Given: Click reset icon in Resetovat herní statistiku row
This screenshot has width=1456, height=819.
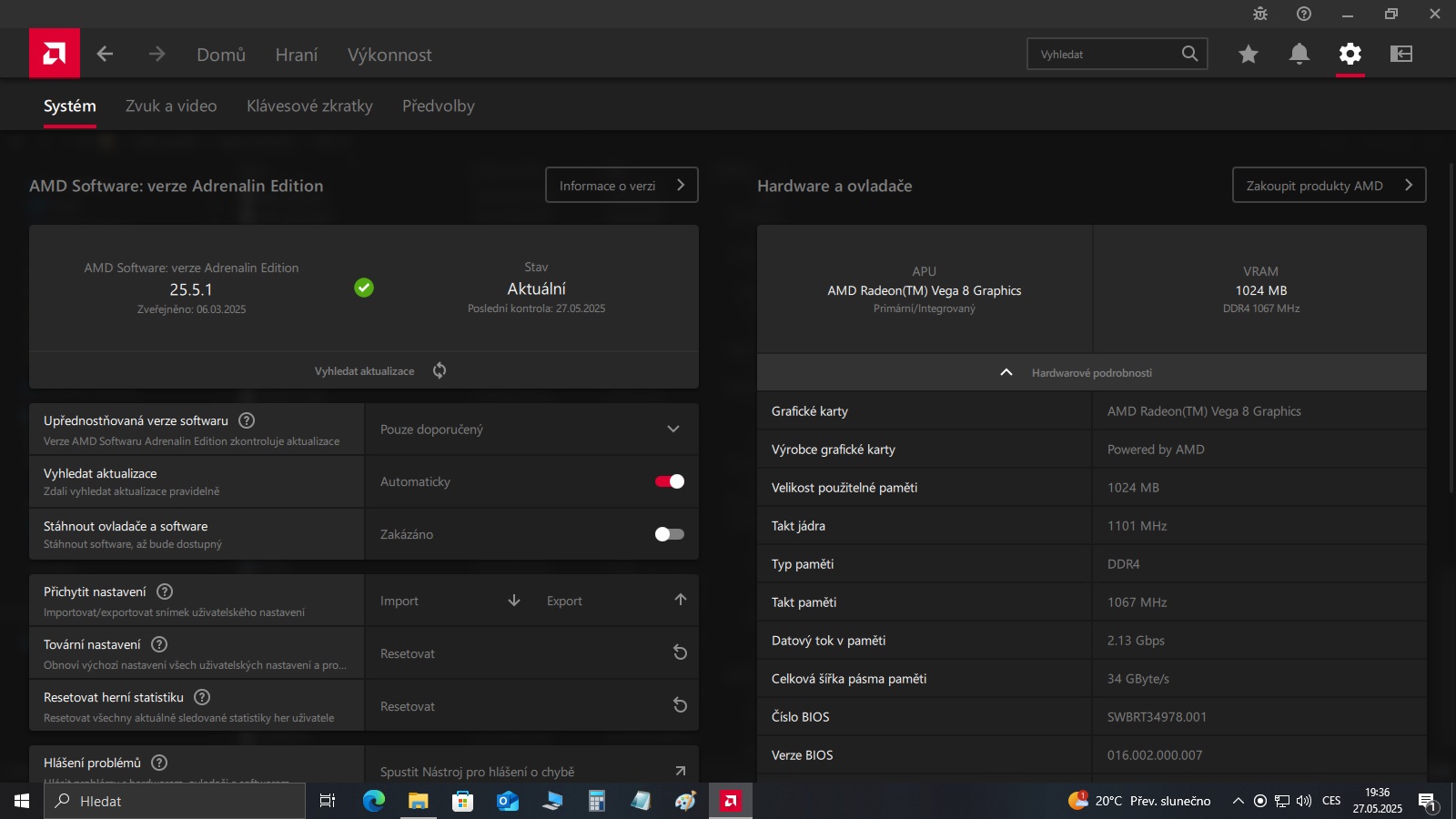Looking at the screenshot, I should (x=680, y=705).
